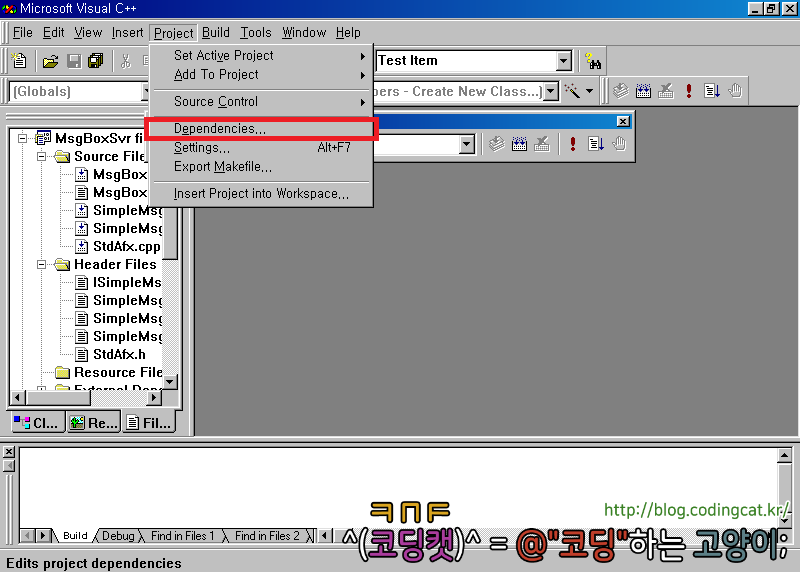800x572 pixels.
Task: Click Stop Build icon in floating toolbar
Action: click(x=541, y=144)
